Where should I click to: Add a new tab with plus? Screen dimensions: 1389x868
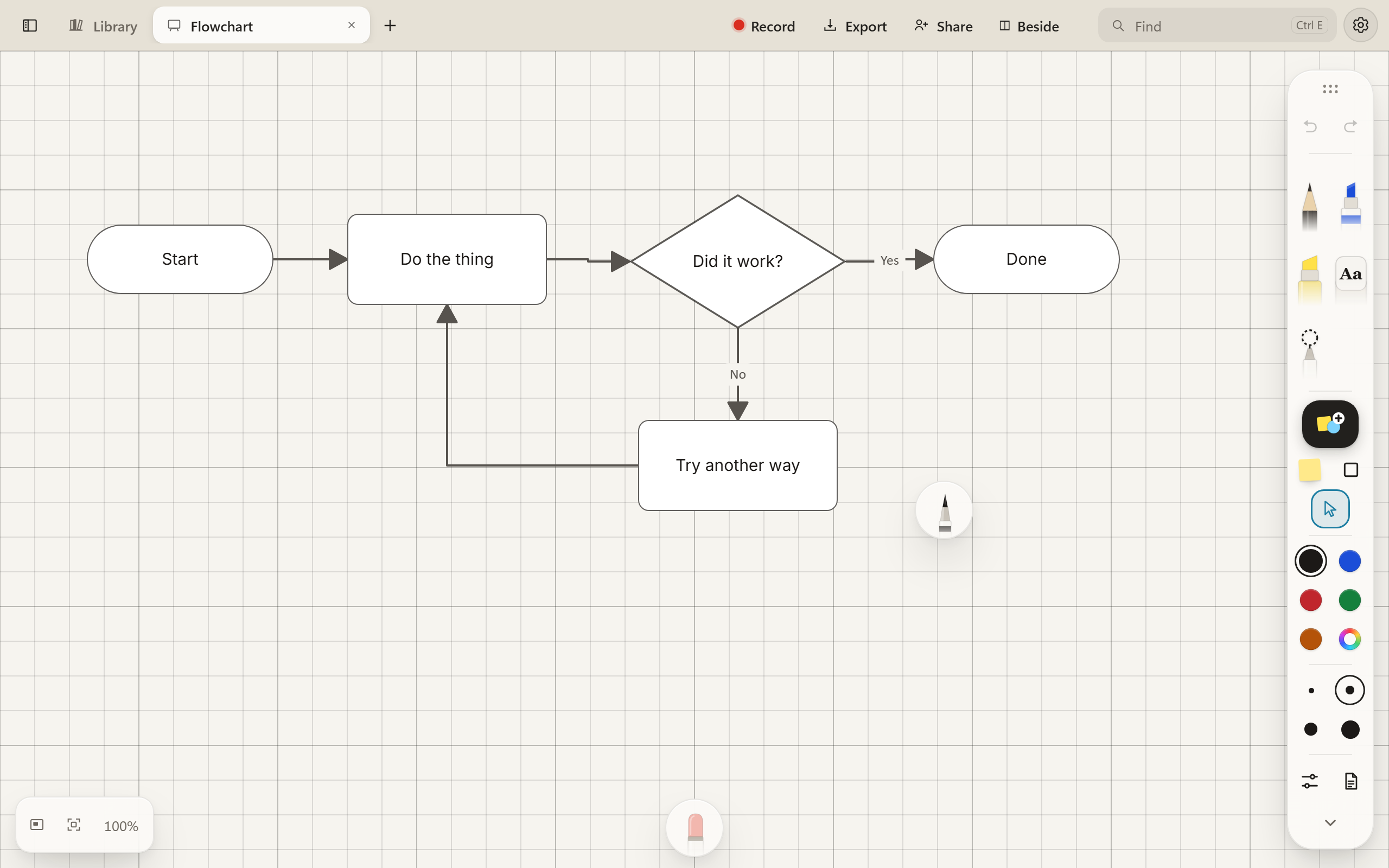[390, 26]
